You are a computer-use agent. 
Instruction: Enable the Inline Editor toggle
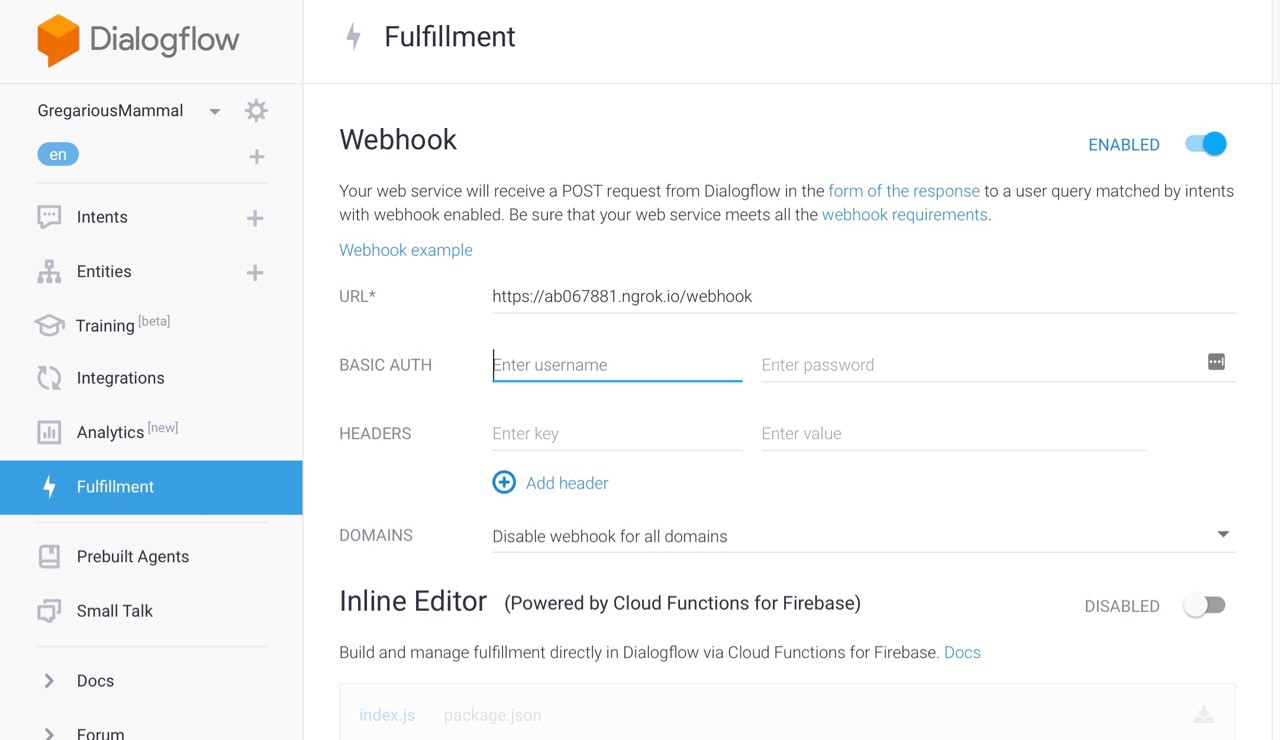point(1204,605)
